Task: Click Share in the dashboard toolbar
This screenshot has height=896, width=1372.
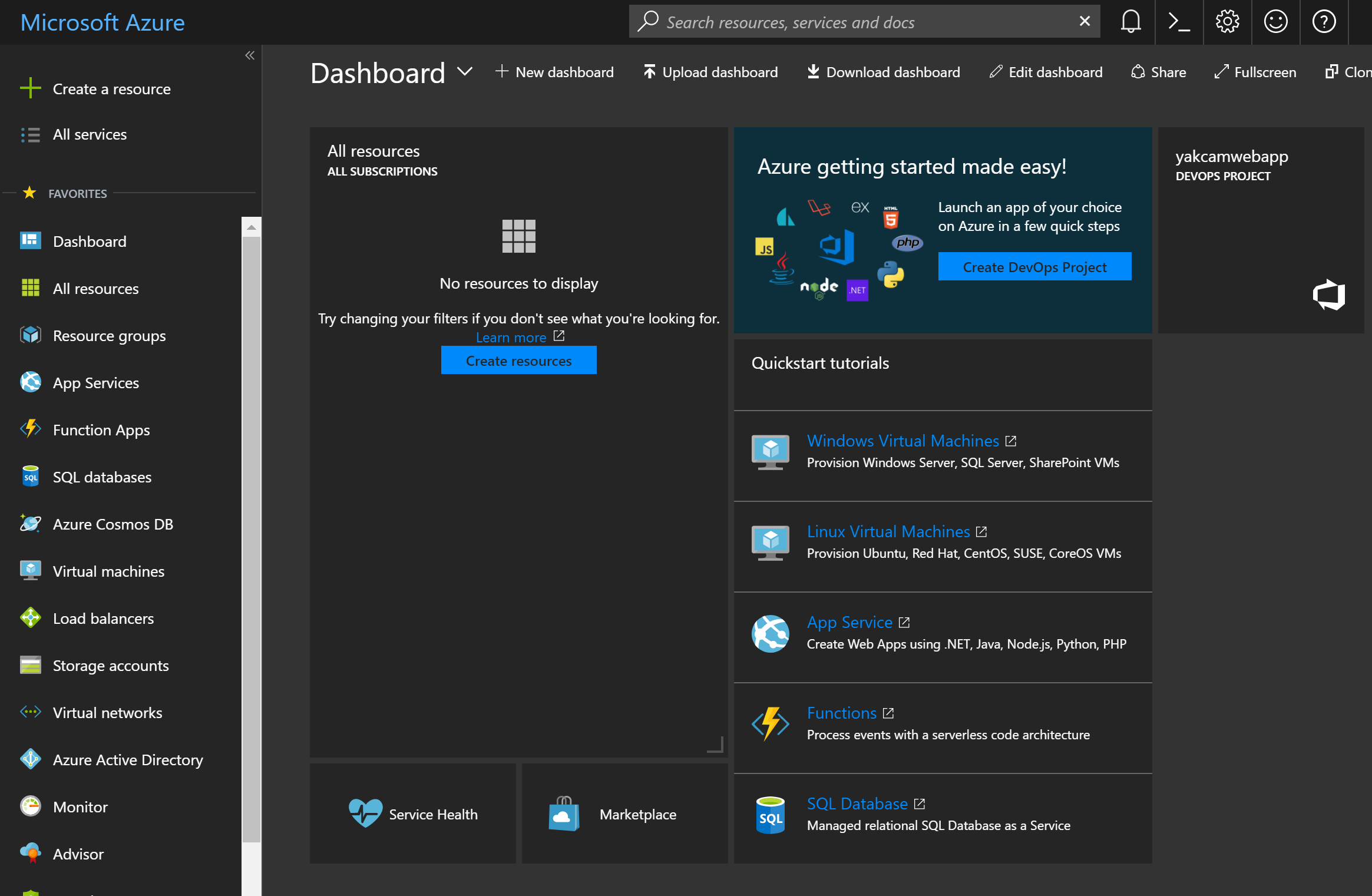Action: [x=1158, y=72]
